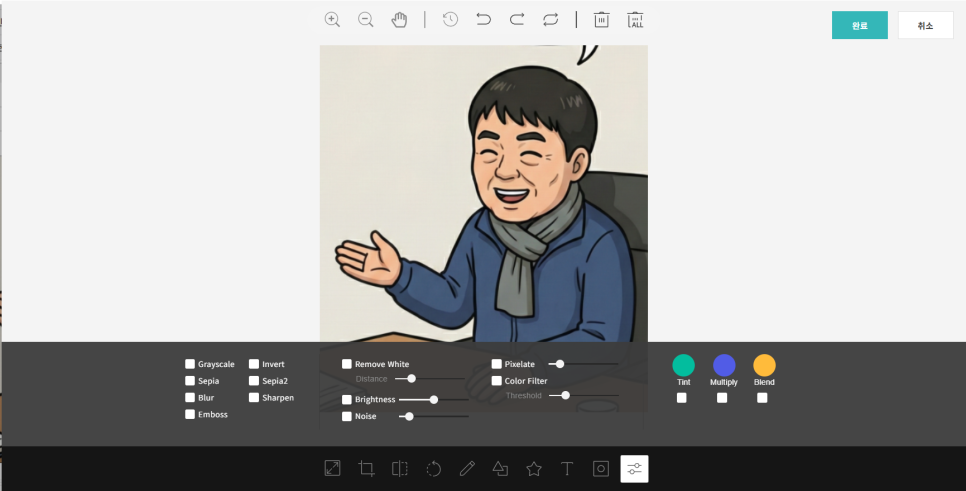Delete all objects with trash ALL icon

[x=635, y=19]
